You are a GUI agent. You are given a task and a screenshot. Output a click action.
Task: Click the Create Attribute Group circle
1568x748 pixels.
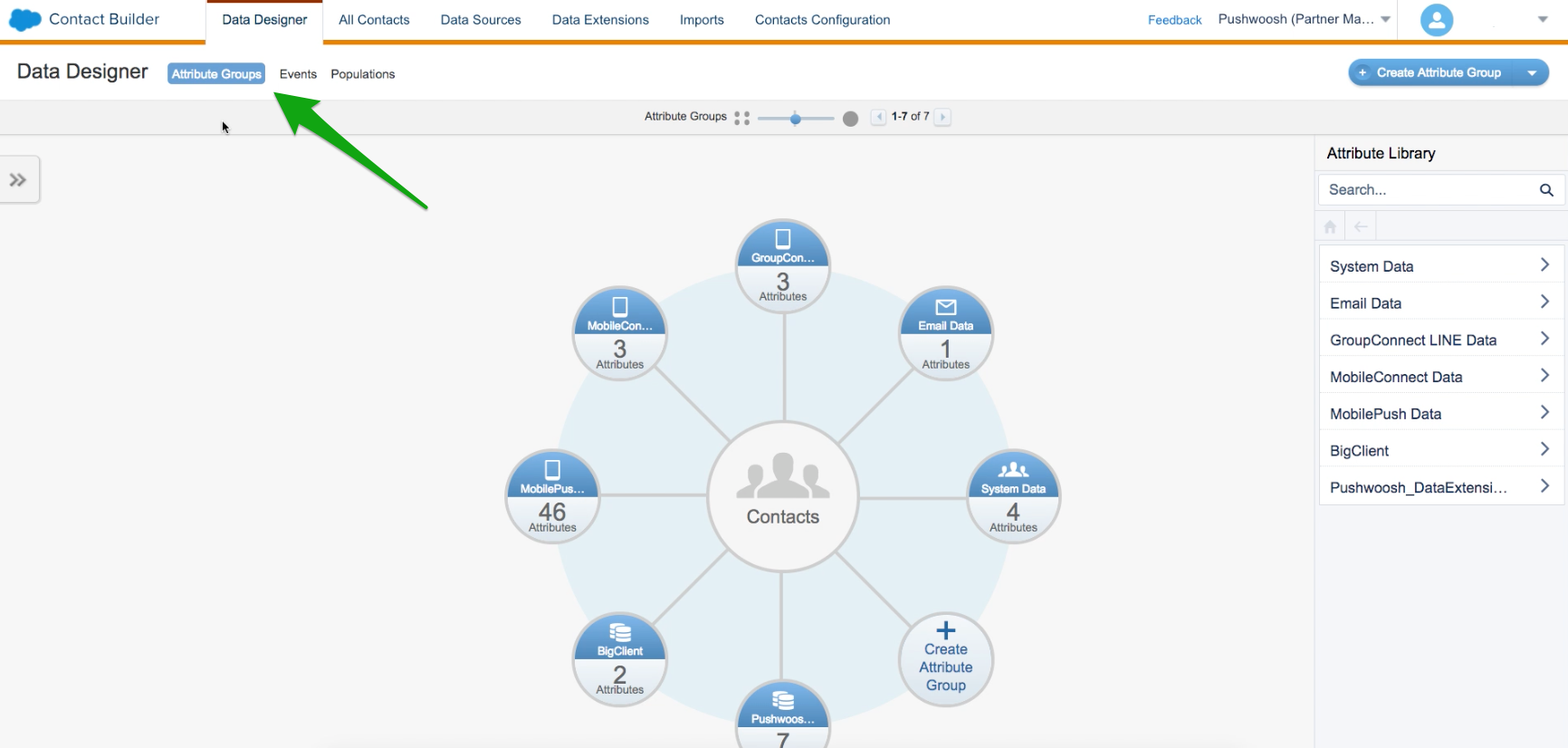click(x=946, y=659)
